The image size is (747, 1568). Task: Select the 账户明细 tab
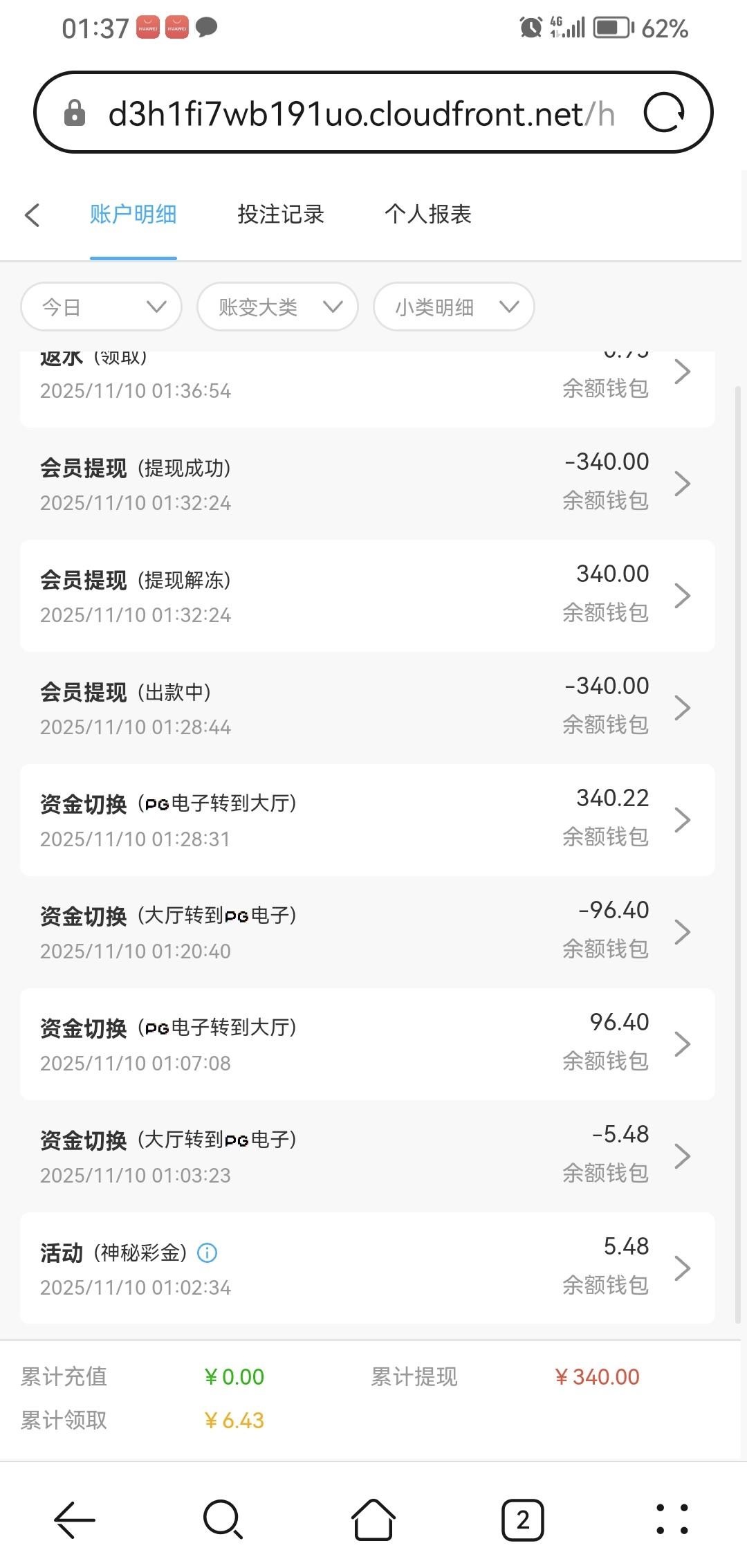133,215
